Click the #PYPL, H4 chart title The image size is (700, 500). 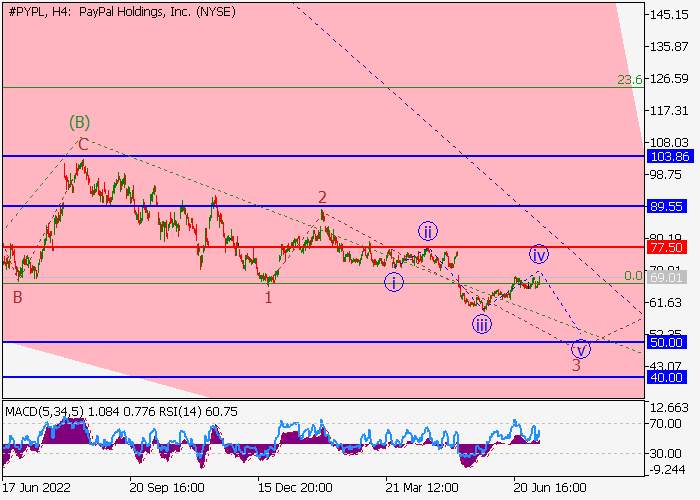121,12
